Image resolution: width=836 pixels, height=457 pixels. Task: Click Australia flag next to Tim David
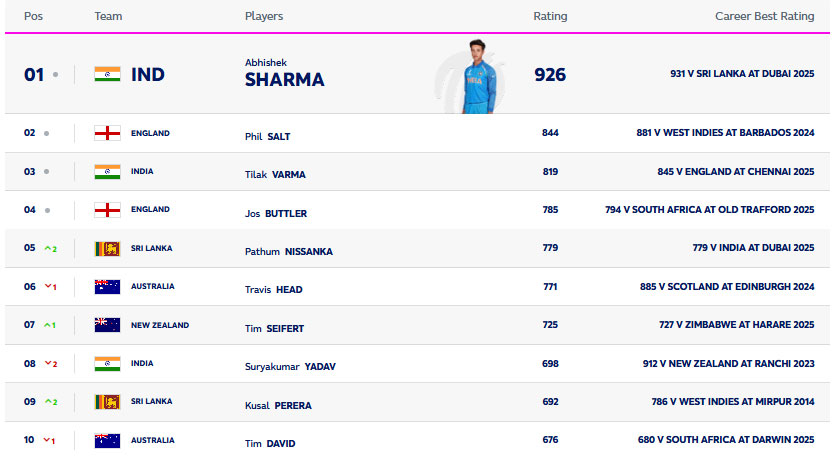[x=107, y=440]
